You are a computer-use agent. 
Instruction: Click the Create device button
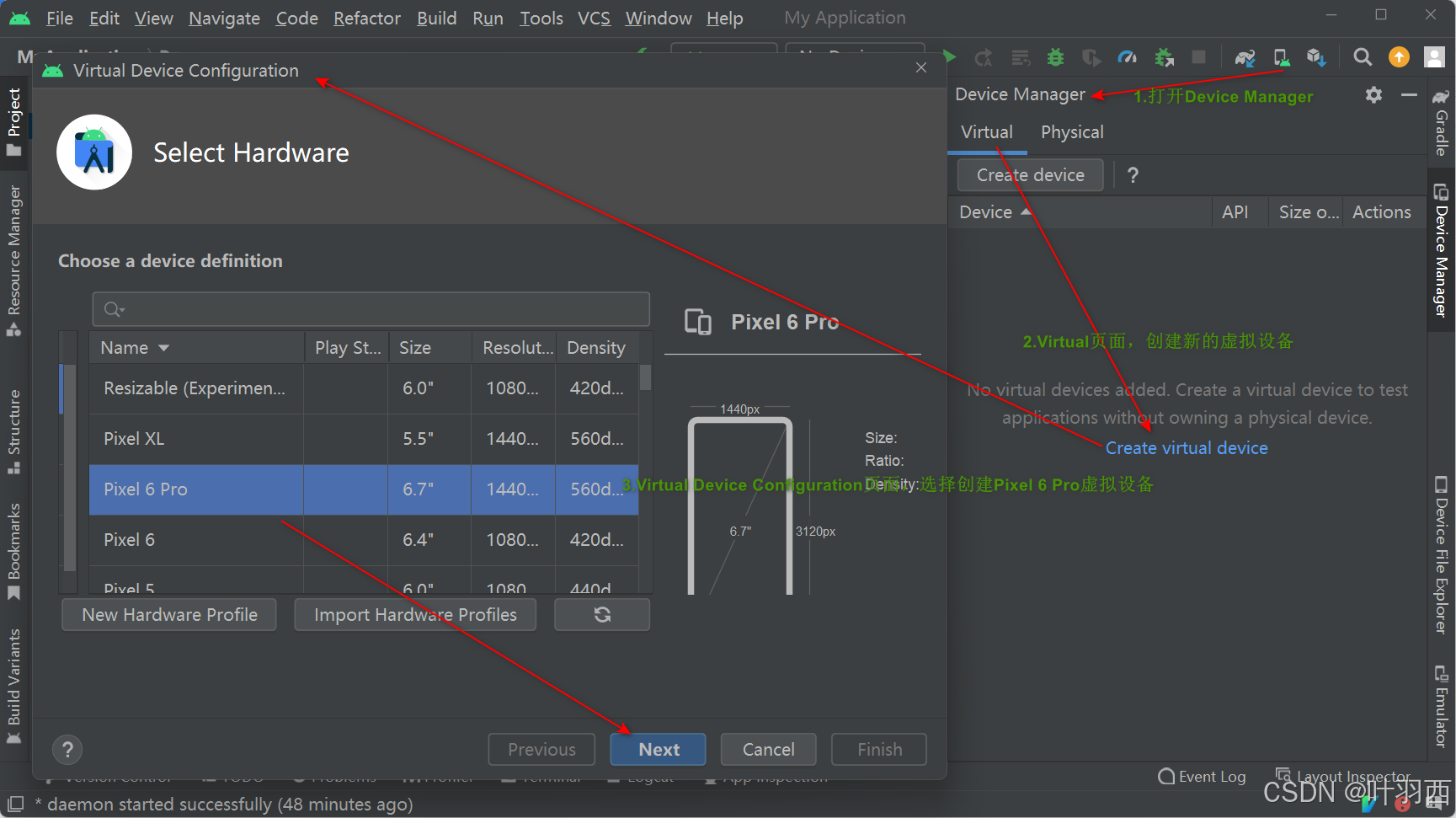point(1031,174)
